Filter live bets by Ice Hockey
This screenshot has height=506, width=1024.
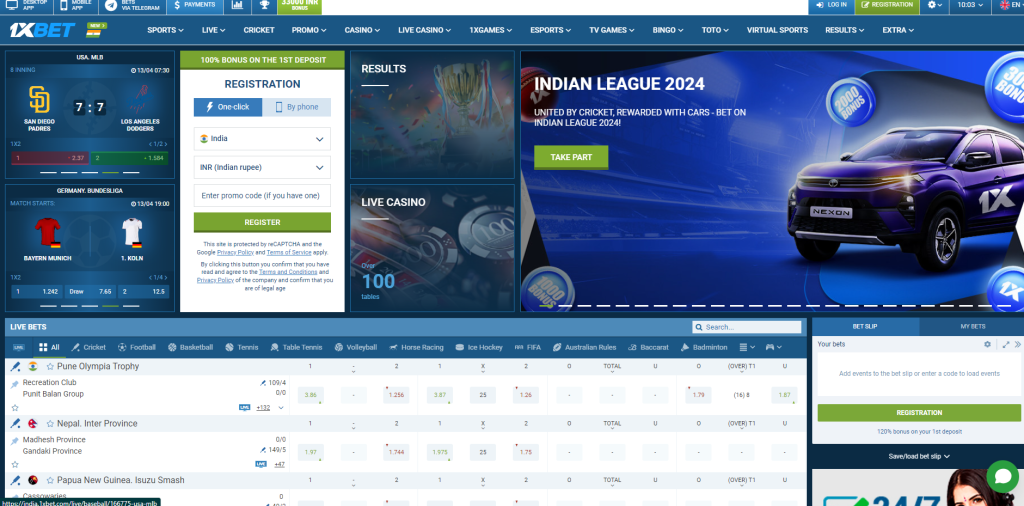click(479, 347)
